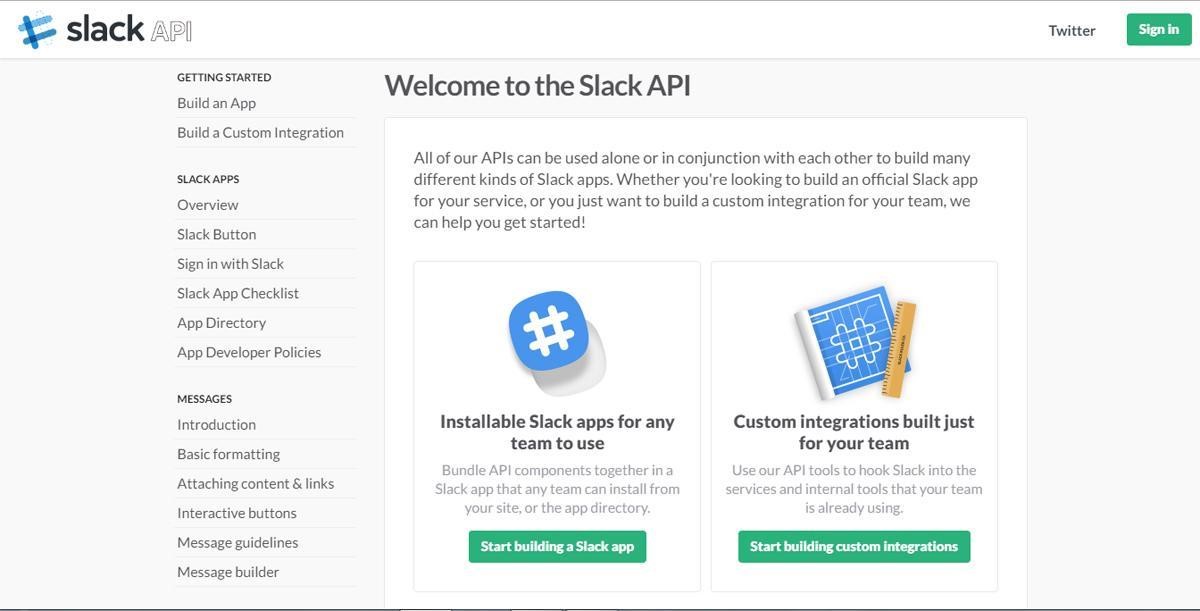Screen dimensions: 1200x611
Task: Open Interactive buttons page
Action: coord(237,512)
